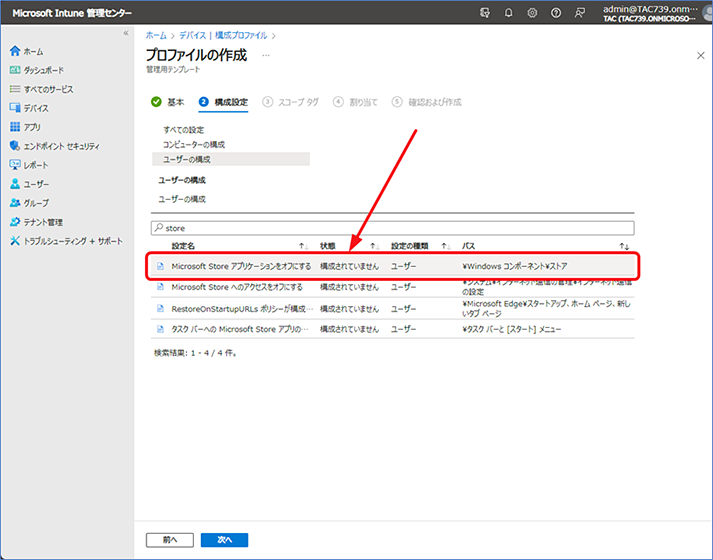Click the search box containing store
Image resolution: width=713 pixels, height=560 pixels.
coord(392,228)
